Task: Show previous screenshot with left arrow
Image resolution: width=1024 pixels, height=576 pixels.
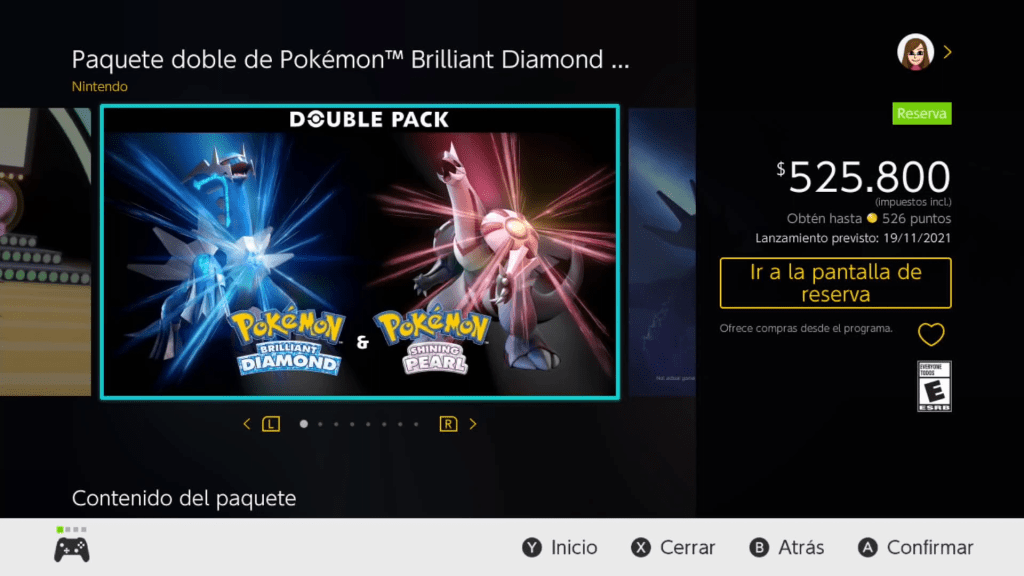Action: (x=247, y=424)
